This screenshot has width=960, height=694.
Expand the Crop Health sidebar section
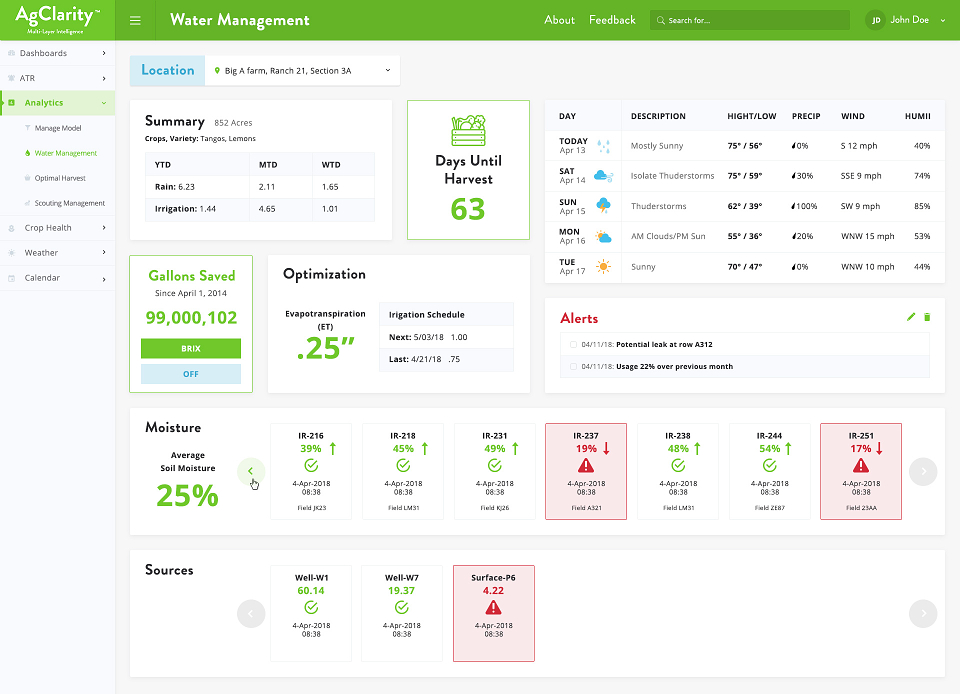tap(58, 228)
